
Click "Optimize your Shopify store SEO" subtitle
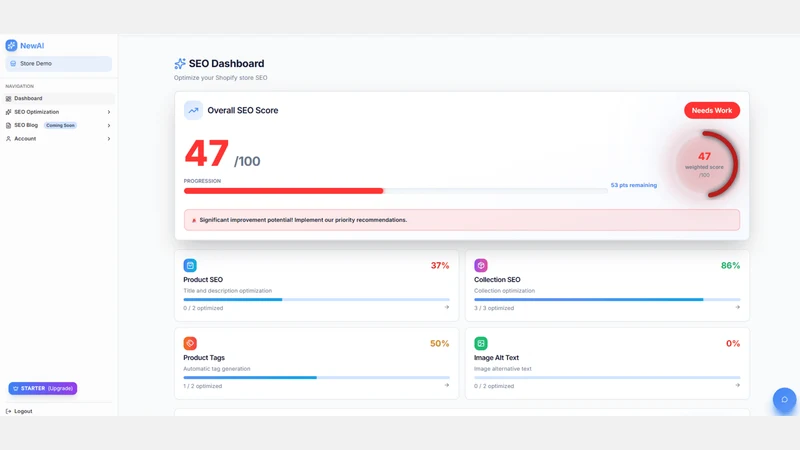pos(220,78)
